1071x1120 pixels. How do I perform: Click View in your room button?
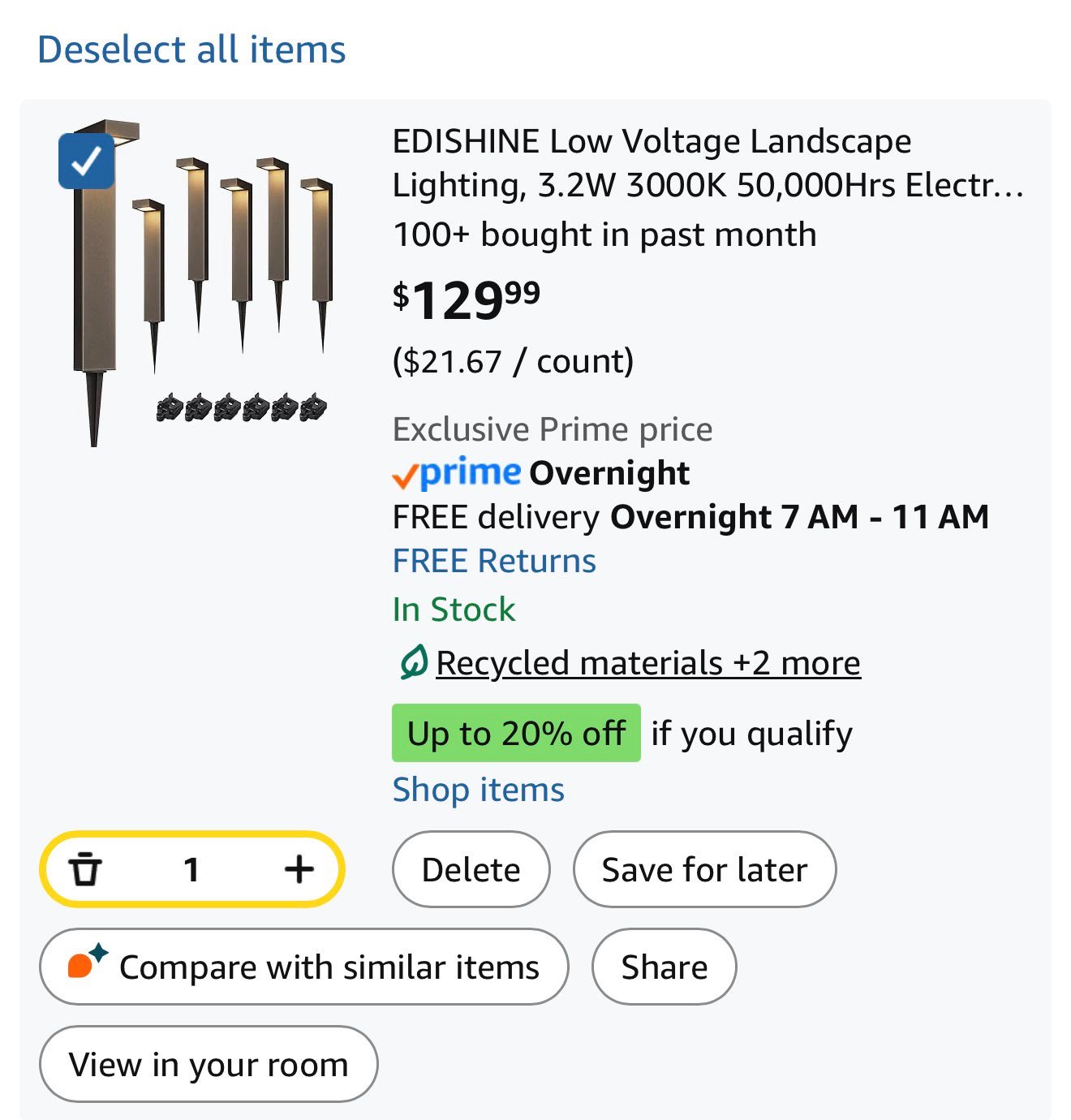(x=209, y=1064)
